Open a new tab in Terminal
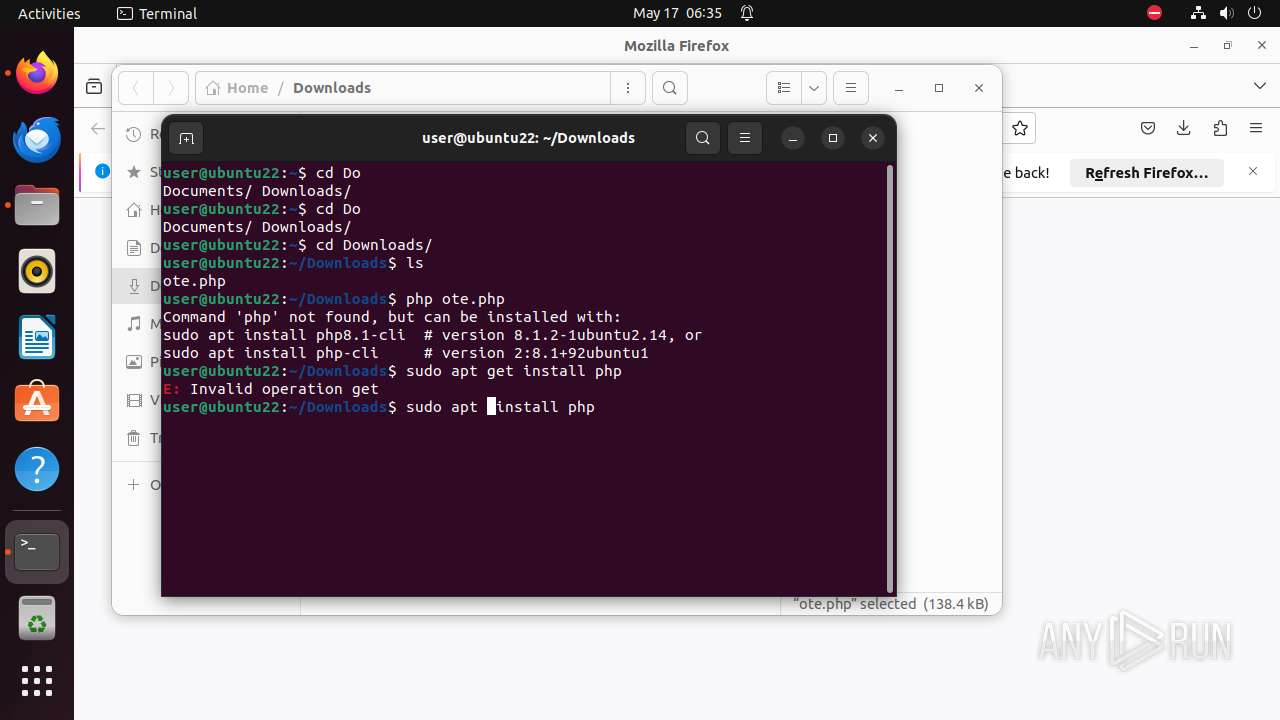 [186, 138]
